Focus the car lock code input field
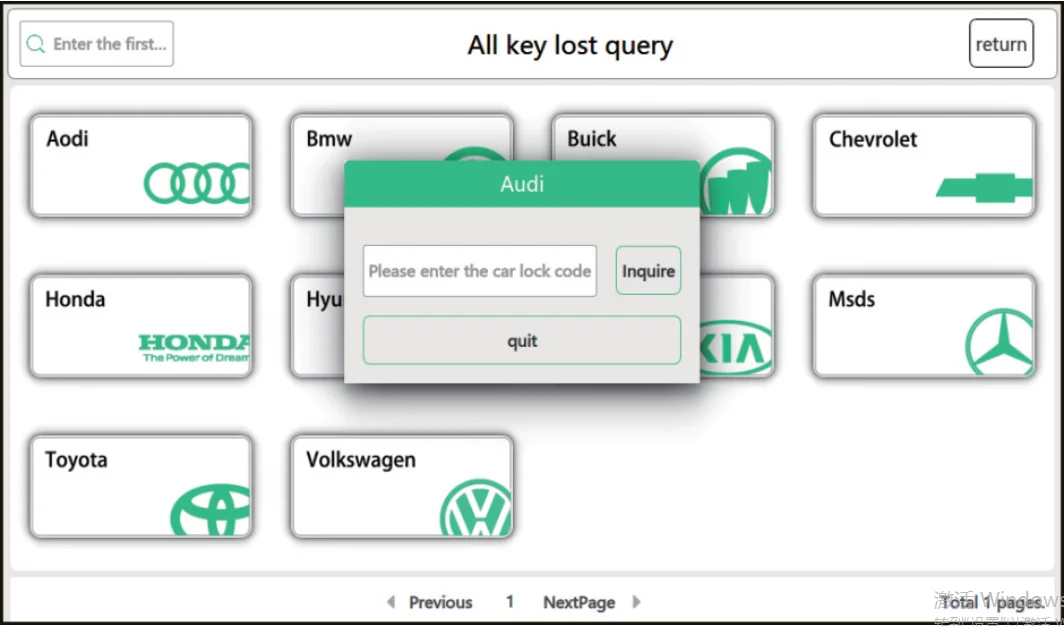 click(x=480, y=271)
